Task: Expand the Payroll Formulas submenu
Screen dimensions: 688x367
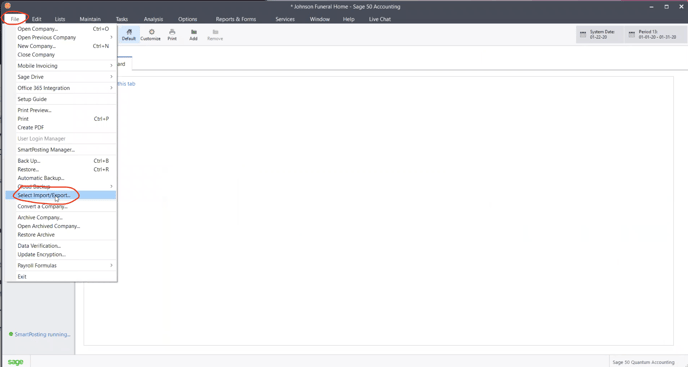Action: [61, 266]
